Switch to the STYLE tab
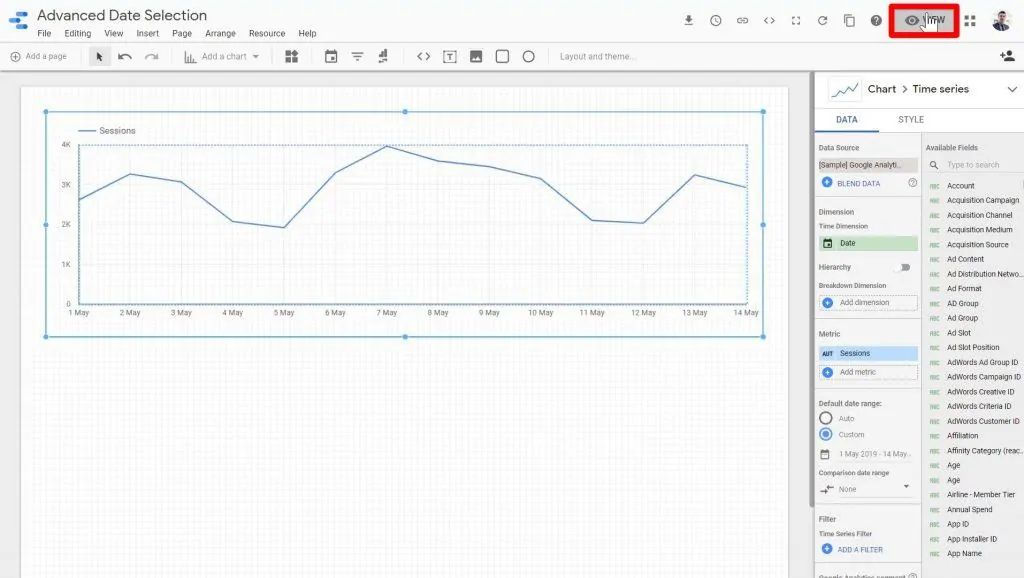This screenshot has height=578, width=1024. point(910,120)
